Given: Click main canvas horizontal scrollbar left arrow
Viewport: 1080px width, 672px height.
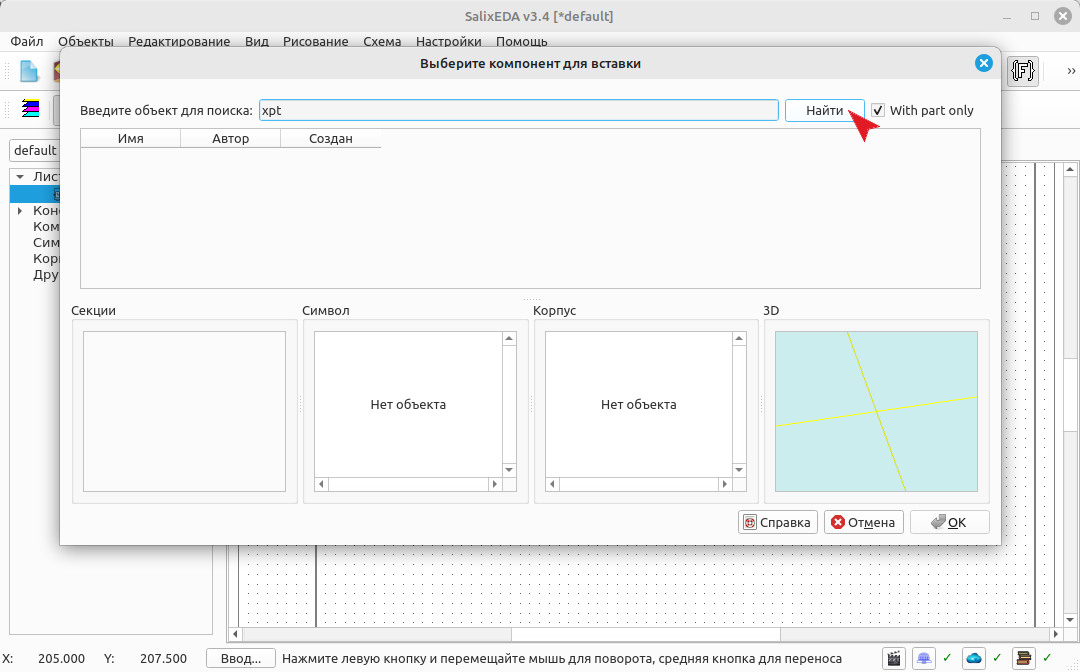Looking at the screenshot, I should (236, 633).
